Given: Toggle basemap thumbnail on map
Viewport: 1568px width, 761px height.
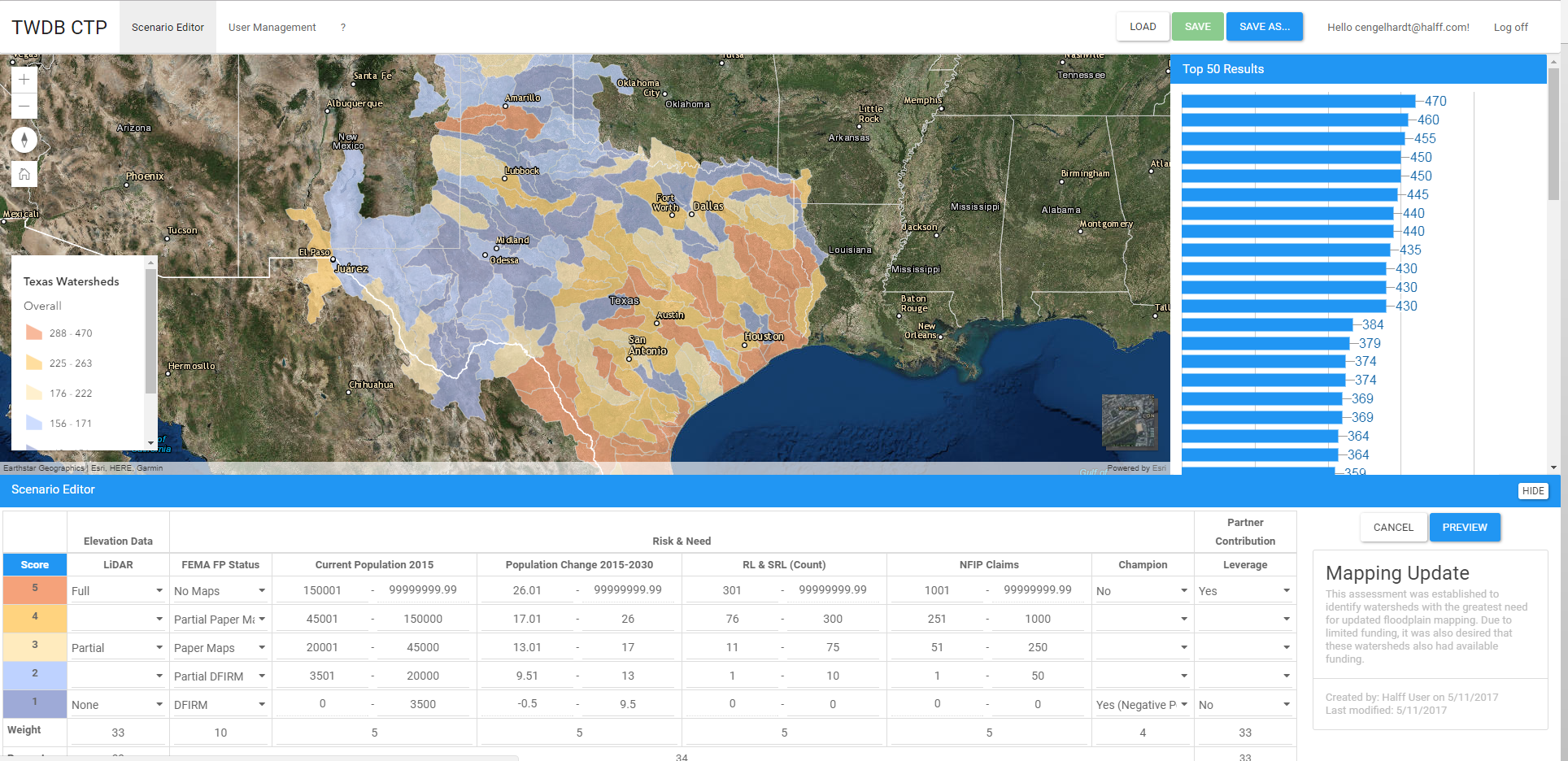Looking at the screenshot, I should (x=1129, y=421).
